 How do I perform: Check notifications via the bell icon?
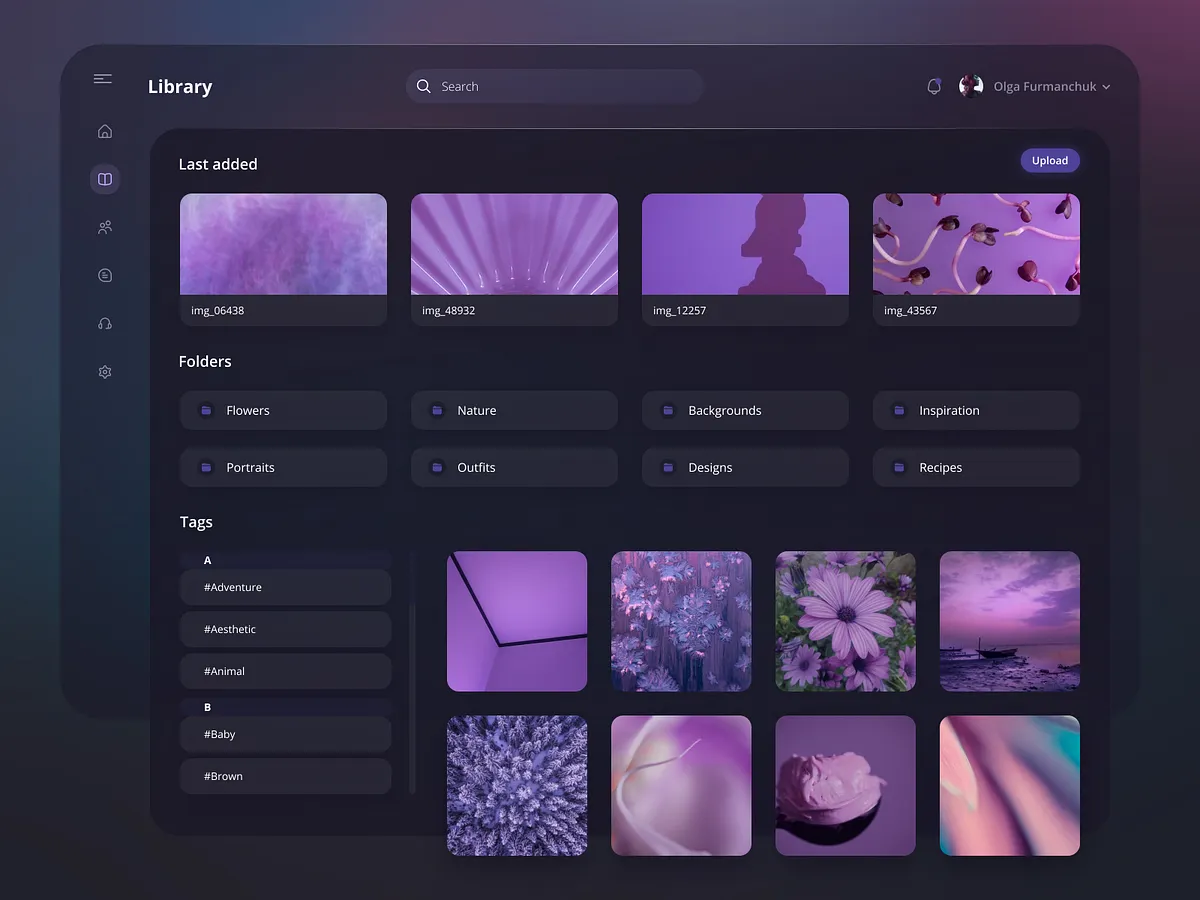(933, 86)
